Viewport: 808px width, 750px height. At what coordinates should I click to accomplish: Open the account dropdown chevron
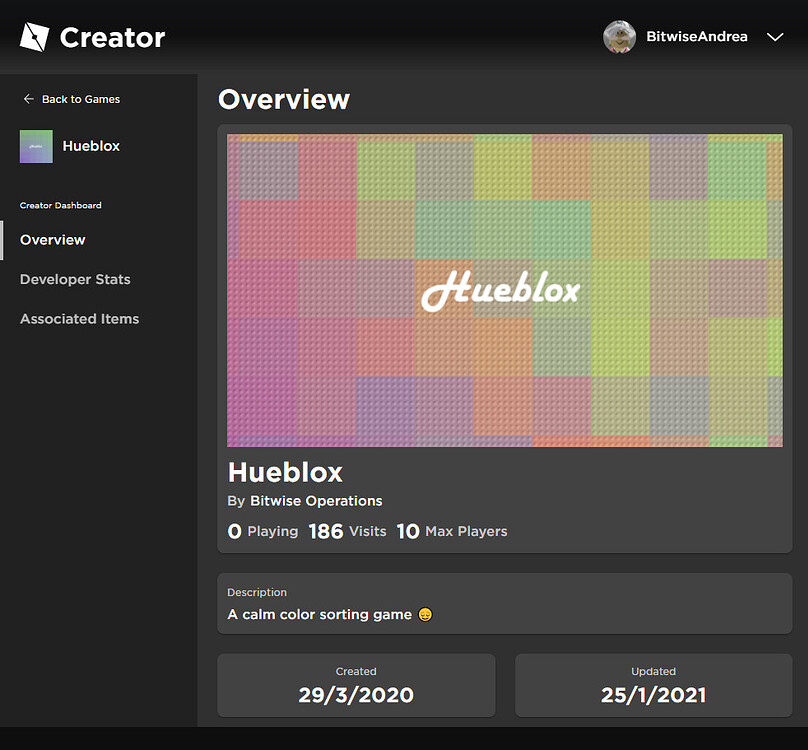775,36
